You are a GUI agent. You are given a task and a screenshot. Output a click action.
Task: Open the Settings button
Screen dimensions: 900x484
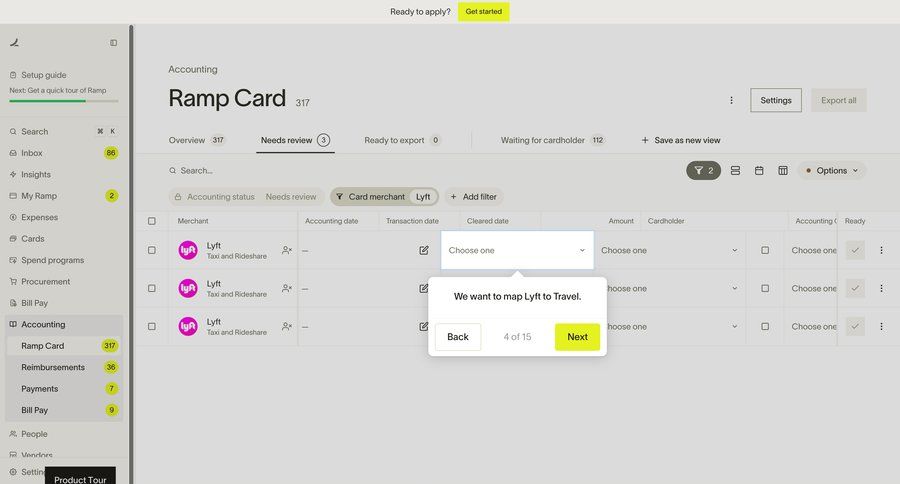(x=775, y=100)
